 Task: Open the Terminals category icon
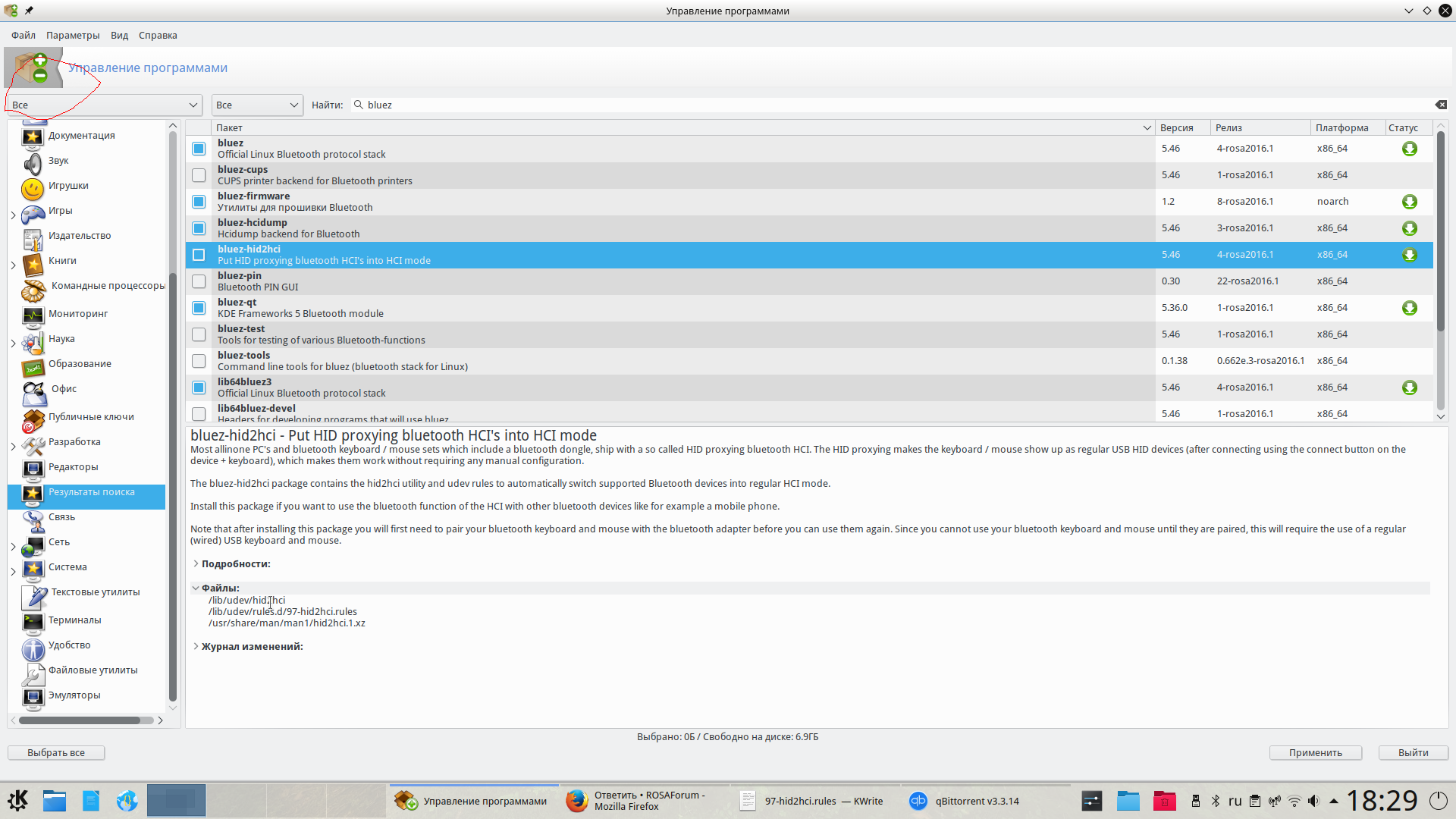pyautogui.click(x=33, y=622)
